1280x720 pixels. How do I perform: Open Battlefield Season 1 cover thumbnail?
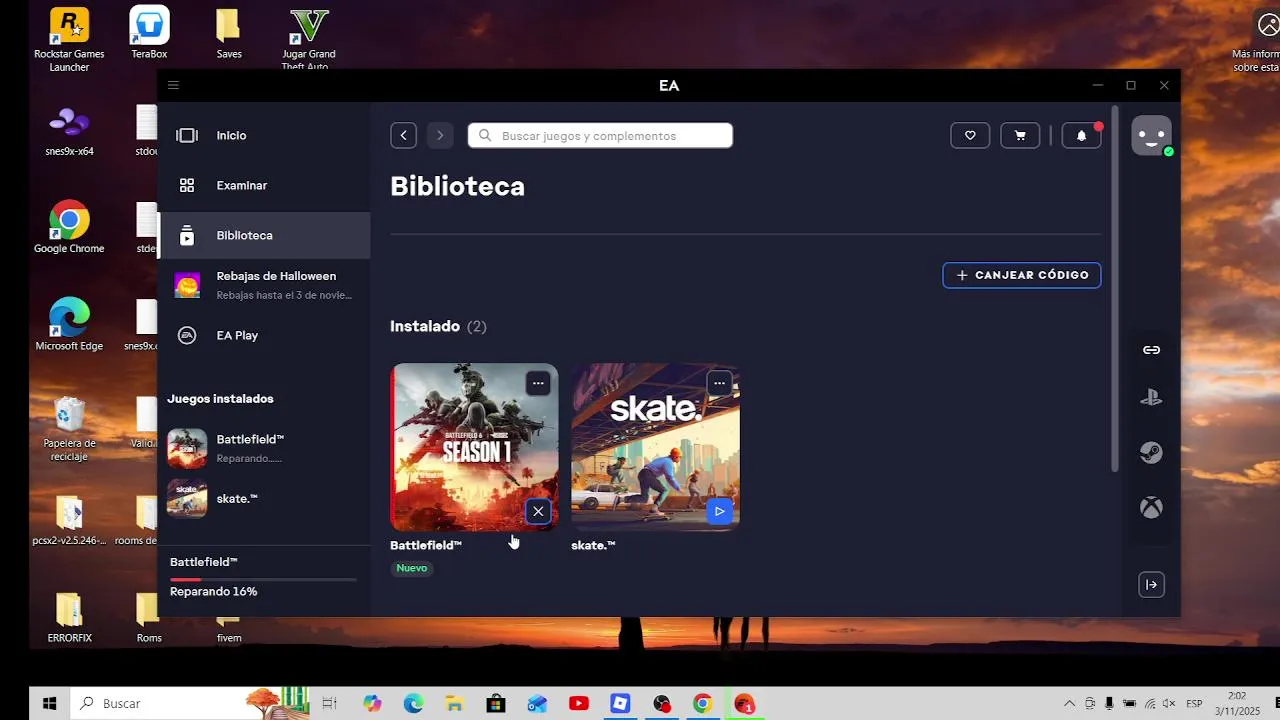474,447
